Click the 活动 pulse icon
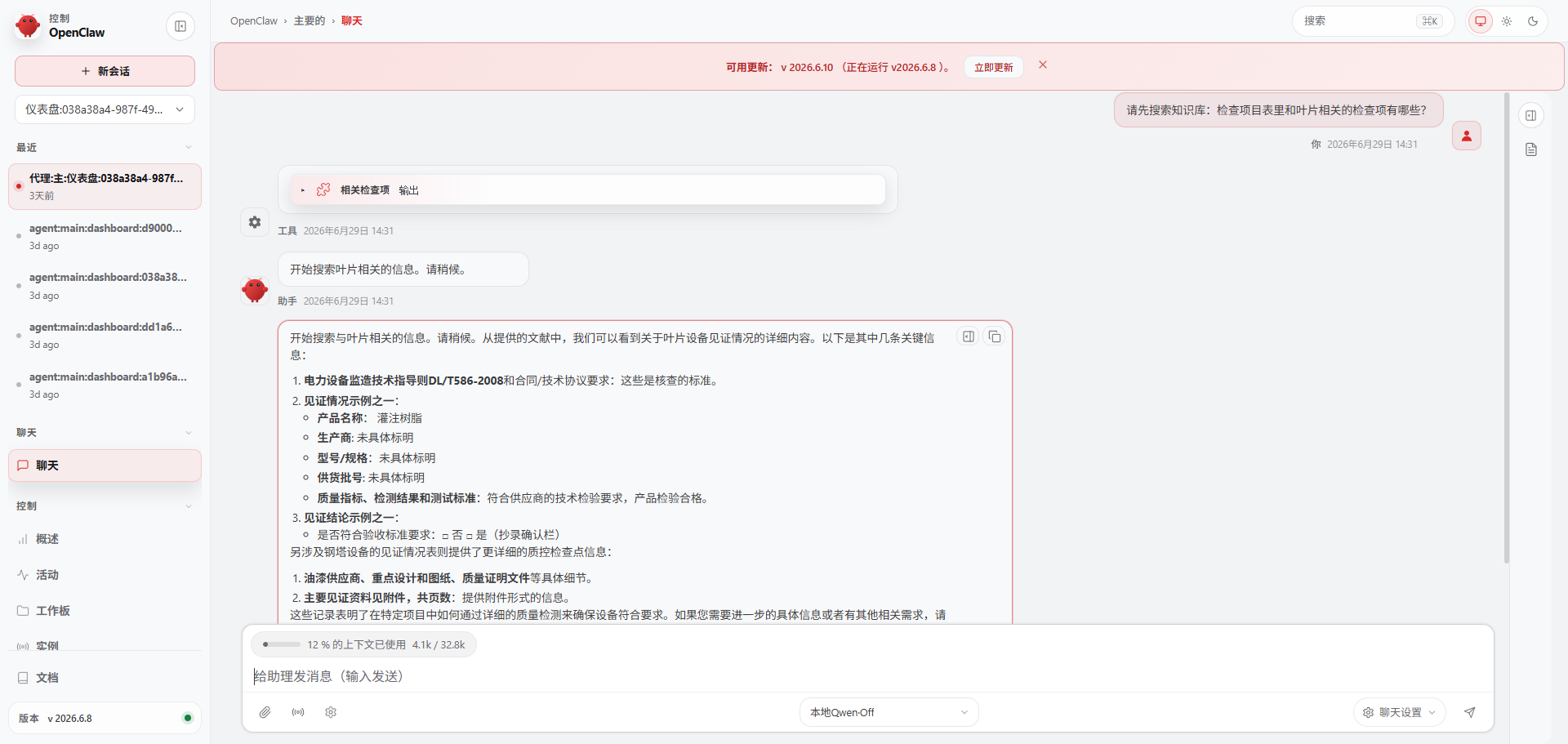The height and width of the screenshot is (744, 1568). pyautogui.click(x=23, y=575)
